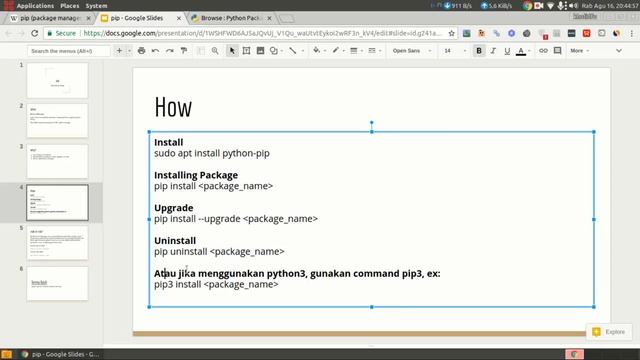640x360 pixels.
Task: Click the Wi-Fi network indicator icon
Action: click(550, 6)
